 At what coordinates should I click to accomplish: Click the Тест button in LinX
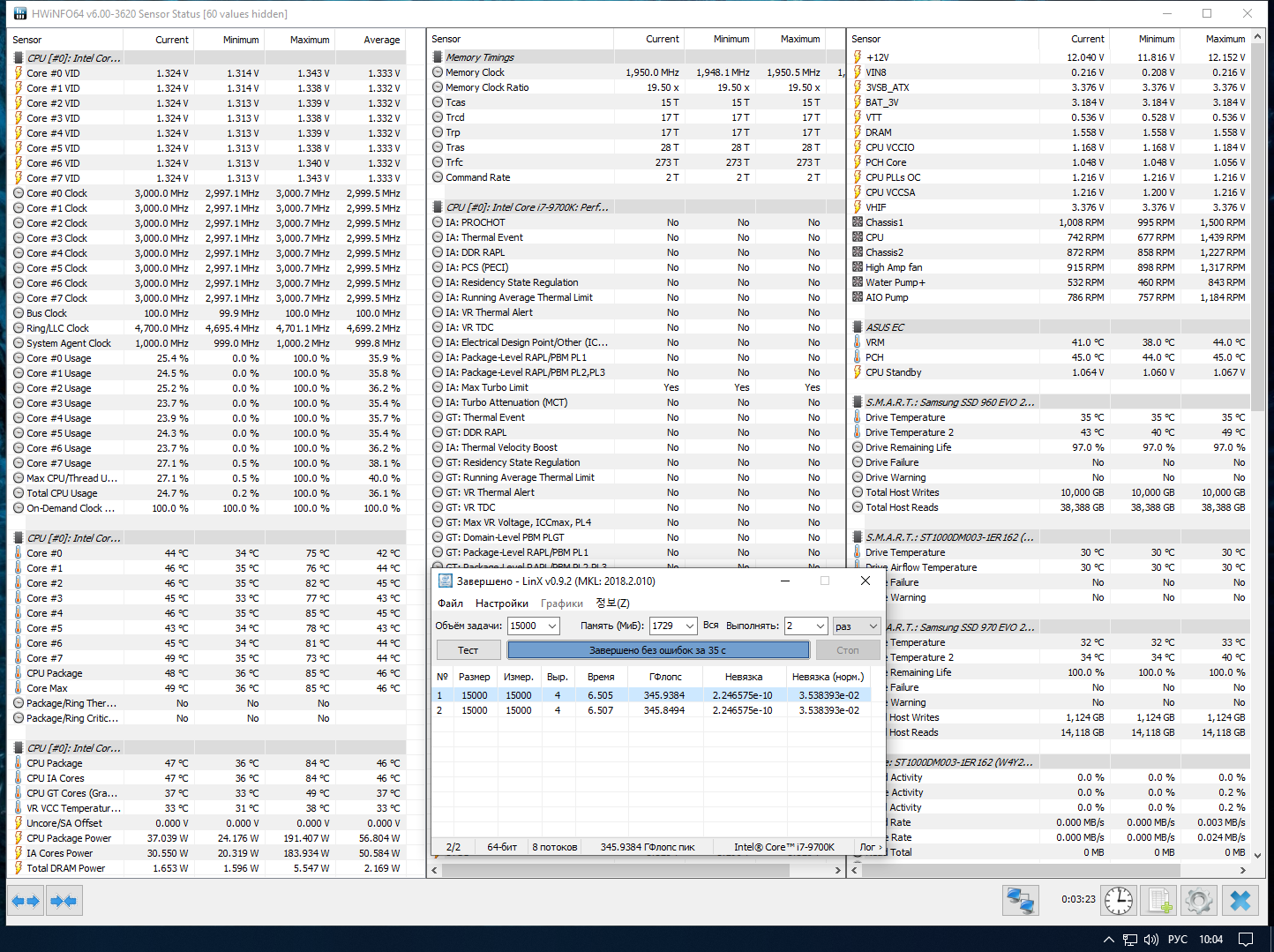pyautogui.click(x=468, y=650)
